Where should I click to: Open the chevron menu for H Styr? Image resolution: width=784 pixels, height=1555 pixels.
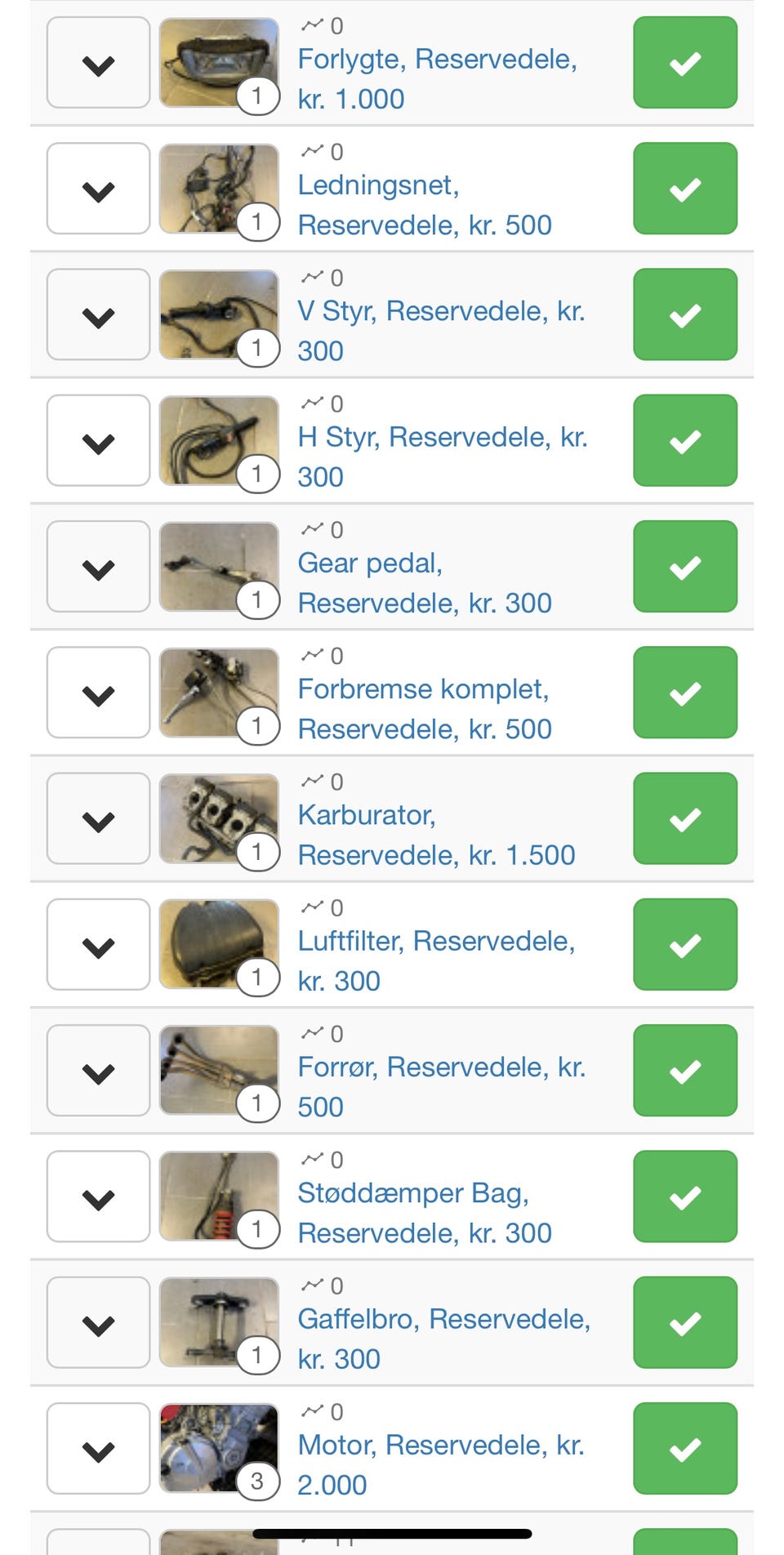point(98,441)
